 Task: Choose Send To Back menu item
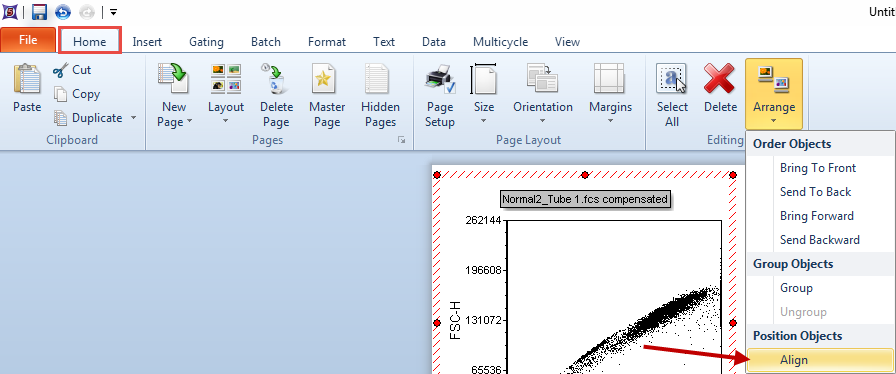click(x=821, y=192)
